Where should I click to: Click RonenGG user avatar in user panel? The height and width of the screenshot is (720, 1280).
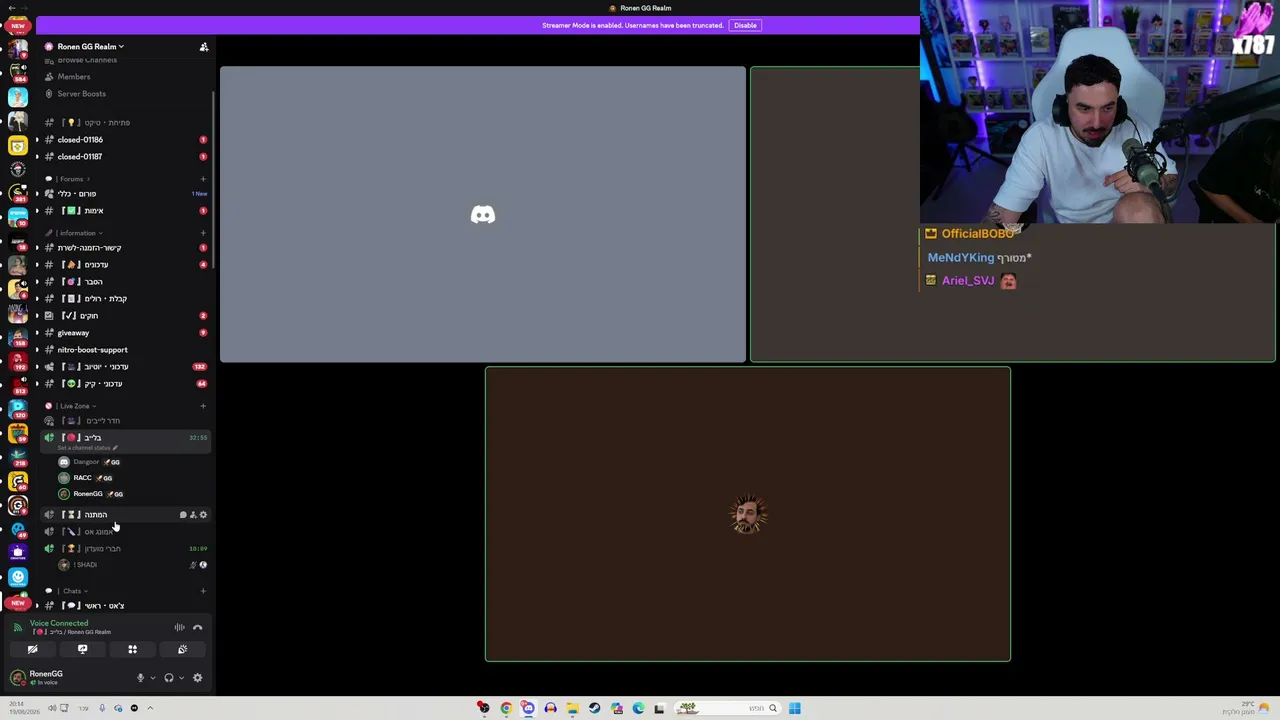coord(18,678)
